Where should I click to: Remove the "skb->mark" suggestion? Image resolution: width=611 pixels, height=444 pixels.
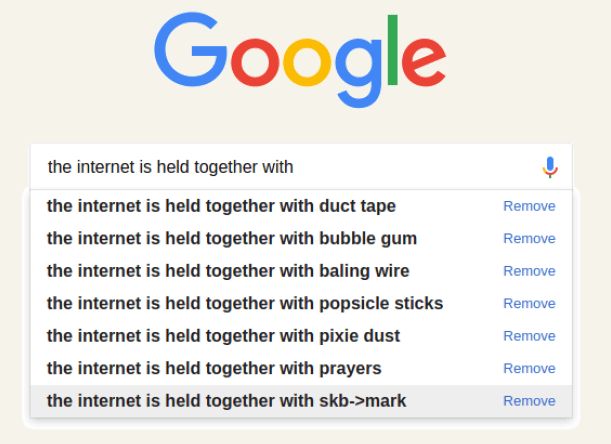[529, 401]
